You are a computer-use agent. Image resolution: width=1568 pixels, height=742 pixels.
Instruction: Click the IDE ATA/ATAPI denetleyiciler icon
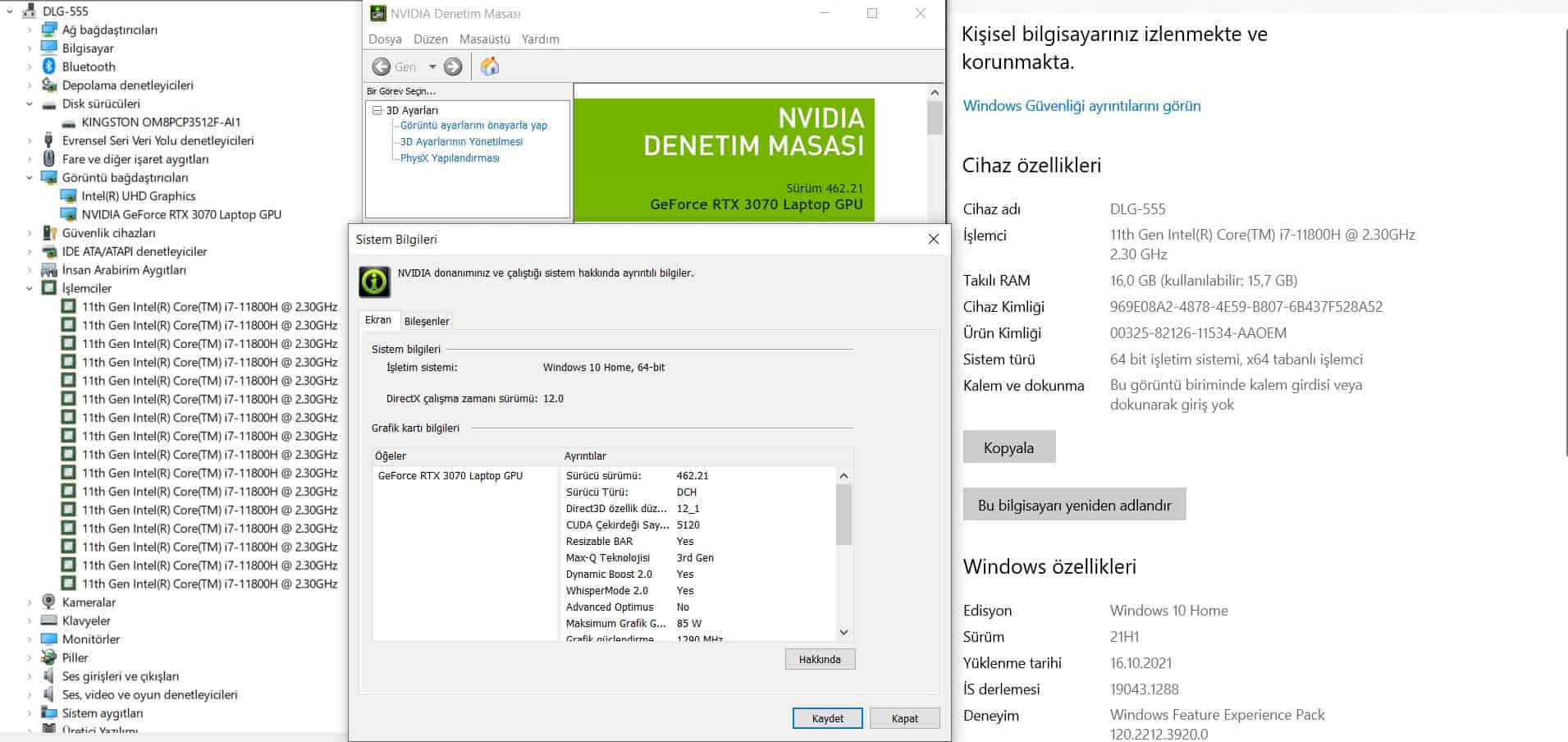point(48,251)
